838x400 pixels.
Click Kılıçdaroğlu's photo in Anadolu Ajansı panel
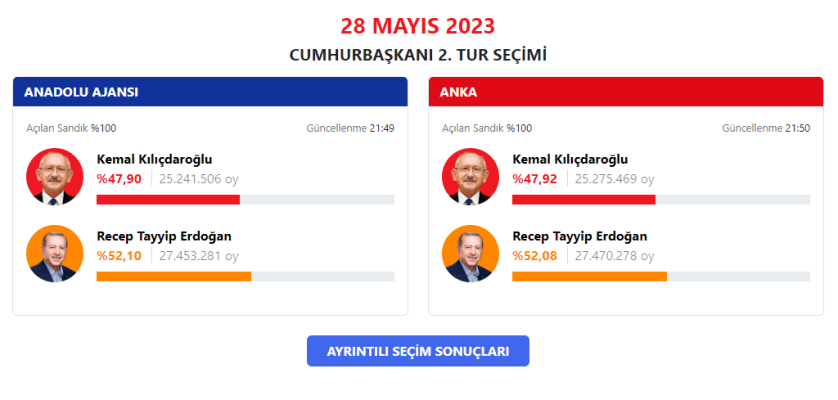coord(55,176)
